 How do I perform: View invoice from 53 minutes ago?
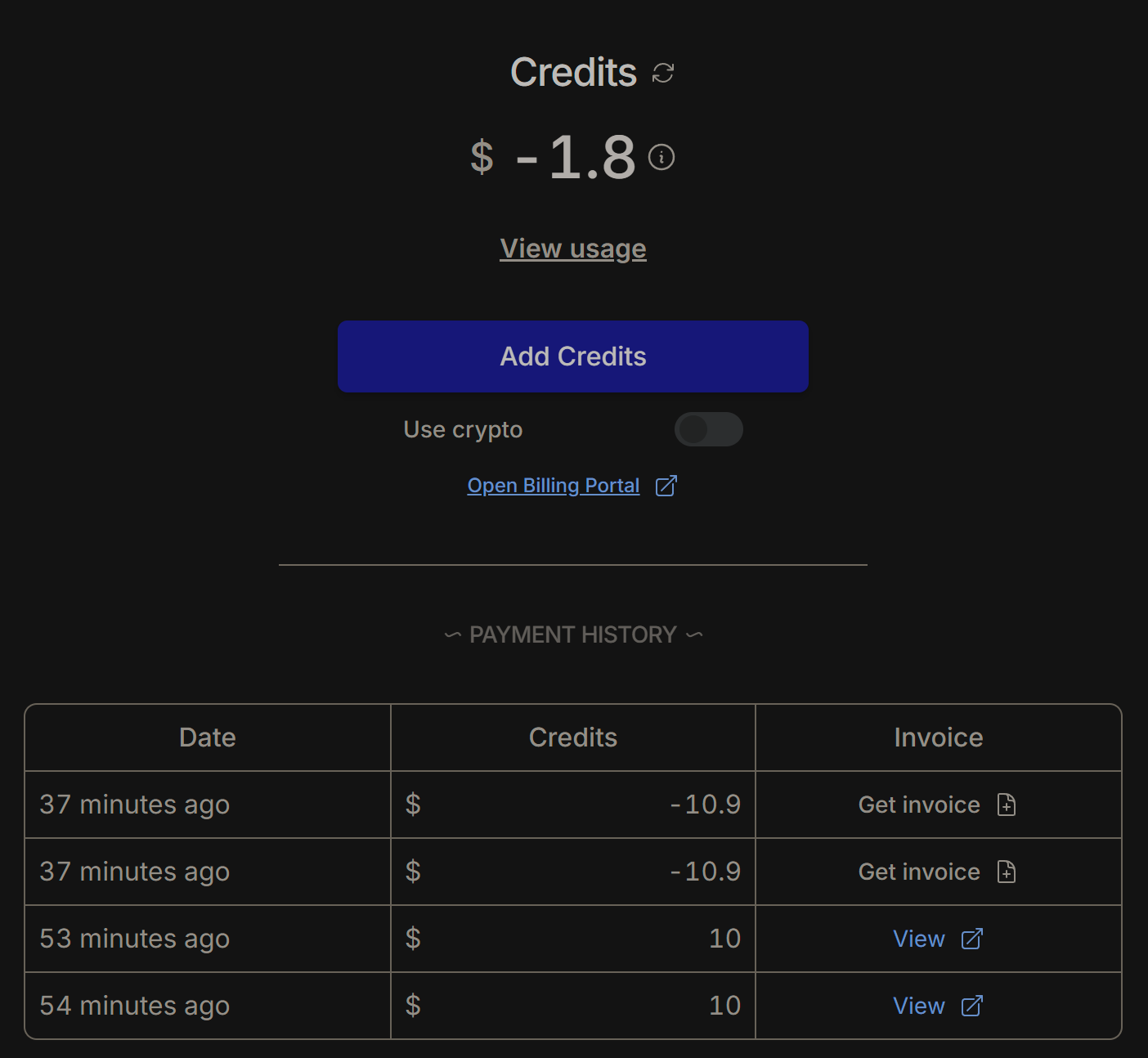(919, 939)
